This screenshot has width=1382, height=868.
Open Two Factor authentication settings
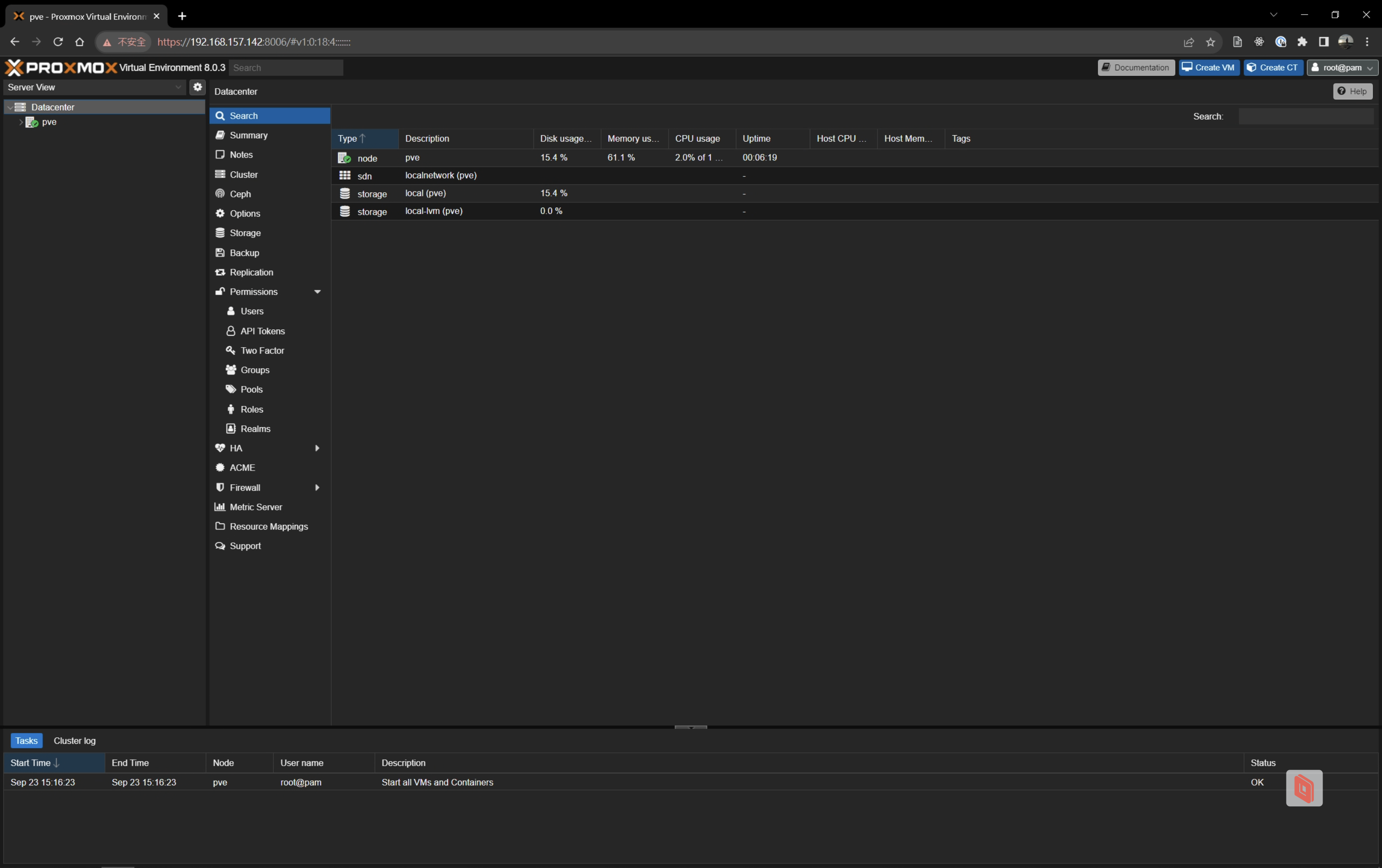[262, 350]
